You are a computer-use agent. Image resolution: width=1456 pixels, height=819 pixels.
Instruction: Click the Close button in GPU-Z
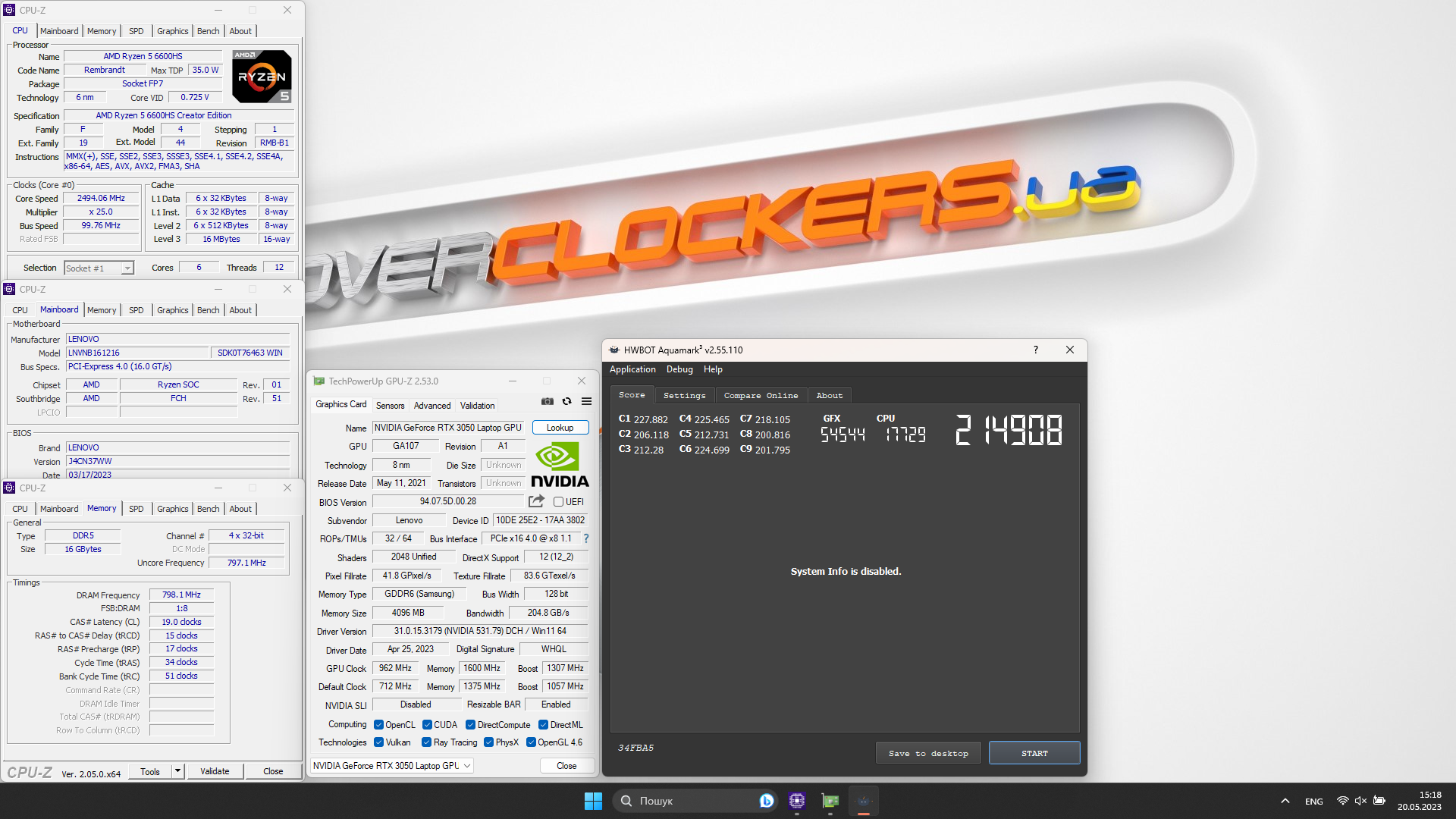pyautogui.click(x=566, y=766)
